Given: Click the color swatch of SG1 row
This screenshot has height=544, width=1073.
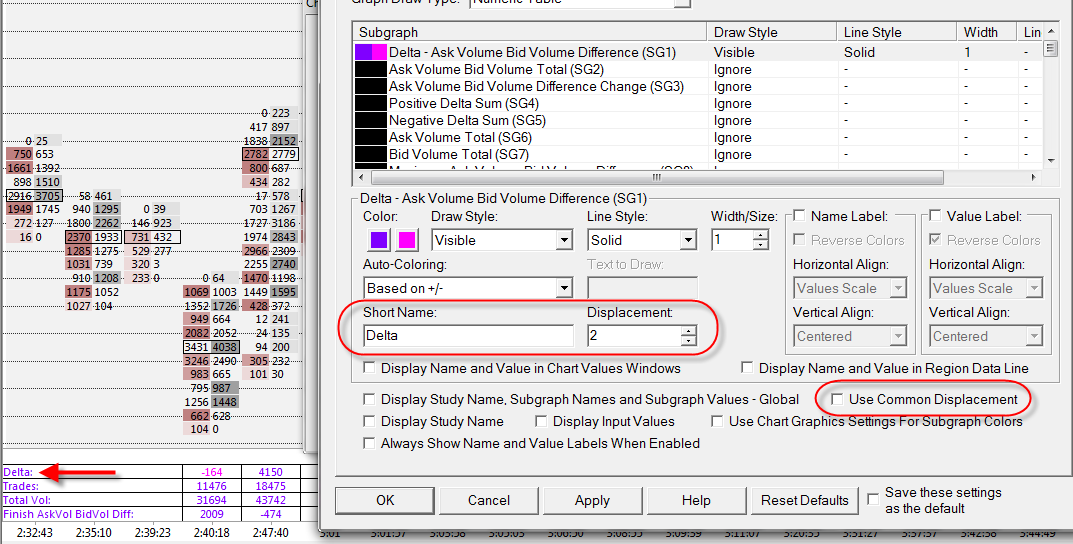Looking at the screenshot, I should [x=371, y=52].
